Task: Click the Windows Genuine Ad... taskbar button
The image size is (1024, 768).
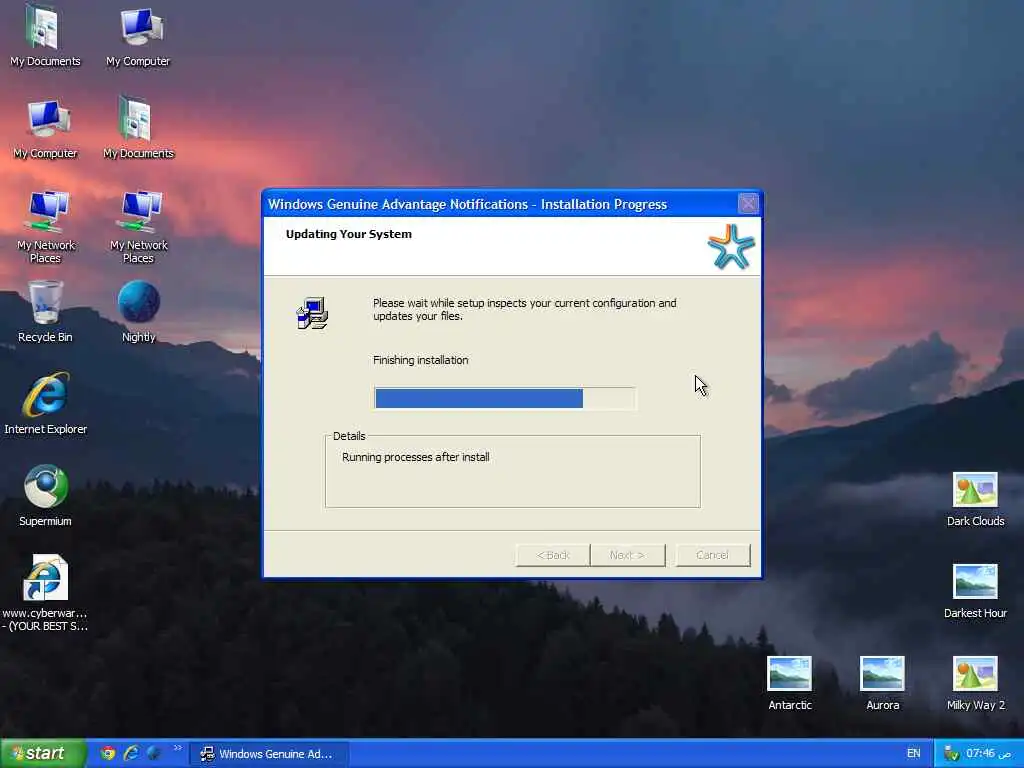Action: (x=269, y=754)
